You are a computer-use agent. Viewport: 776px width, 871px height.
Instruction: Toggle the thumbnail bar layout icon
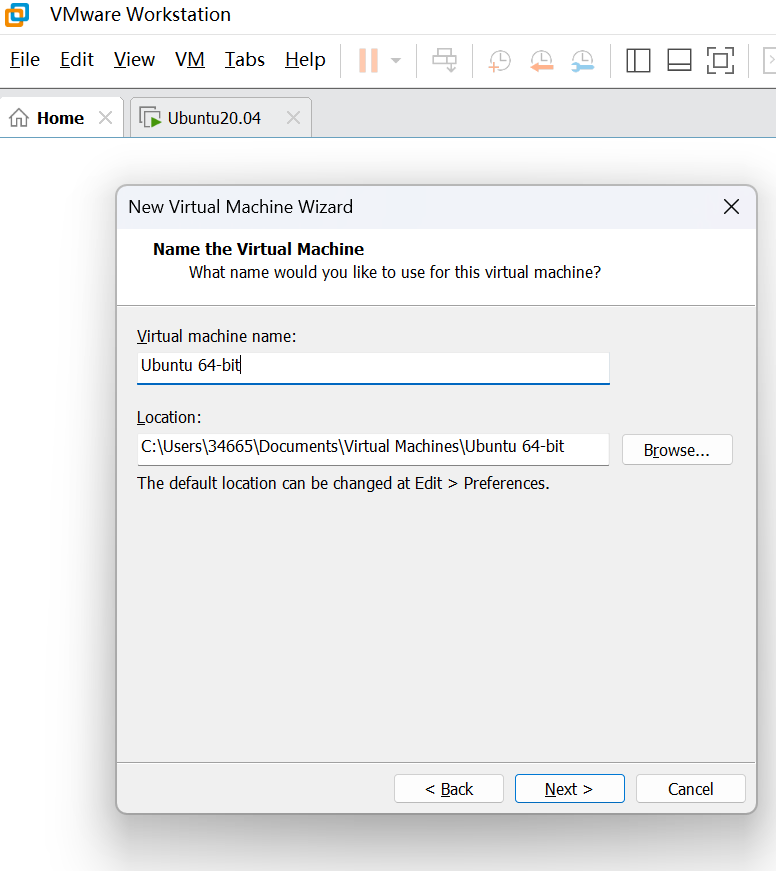[x=679, y=60]
